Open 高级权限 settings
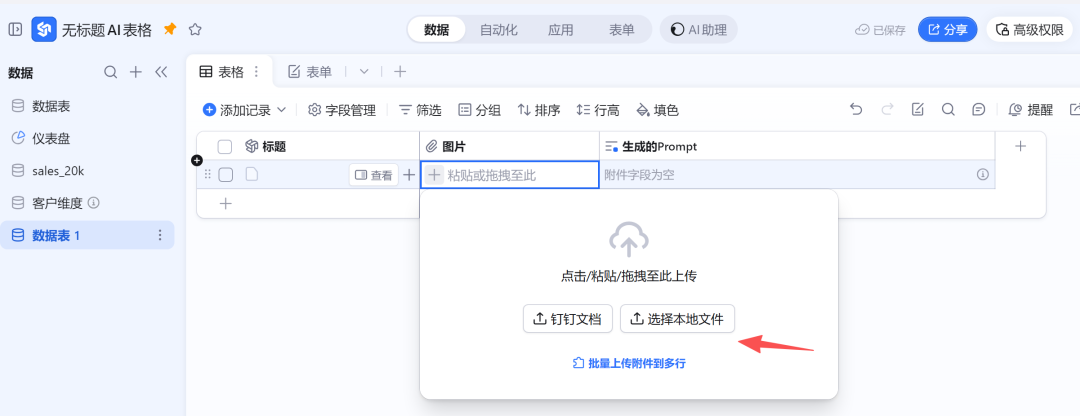The image size is (1080, 416). [x=1030, y=30]
